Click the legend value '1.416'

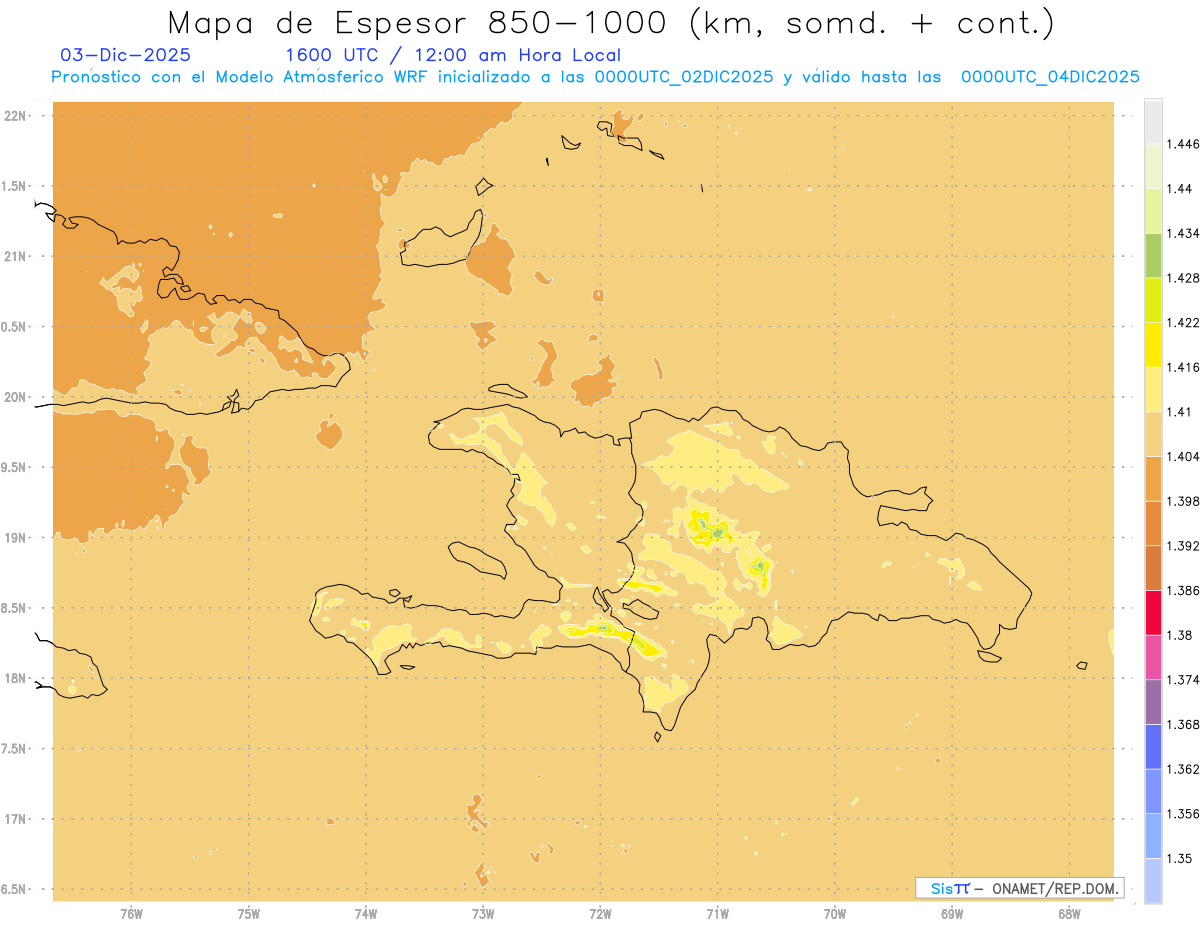(1184, 367)
